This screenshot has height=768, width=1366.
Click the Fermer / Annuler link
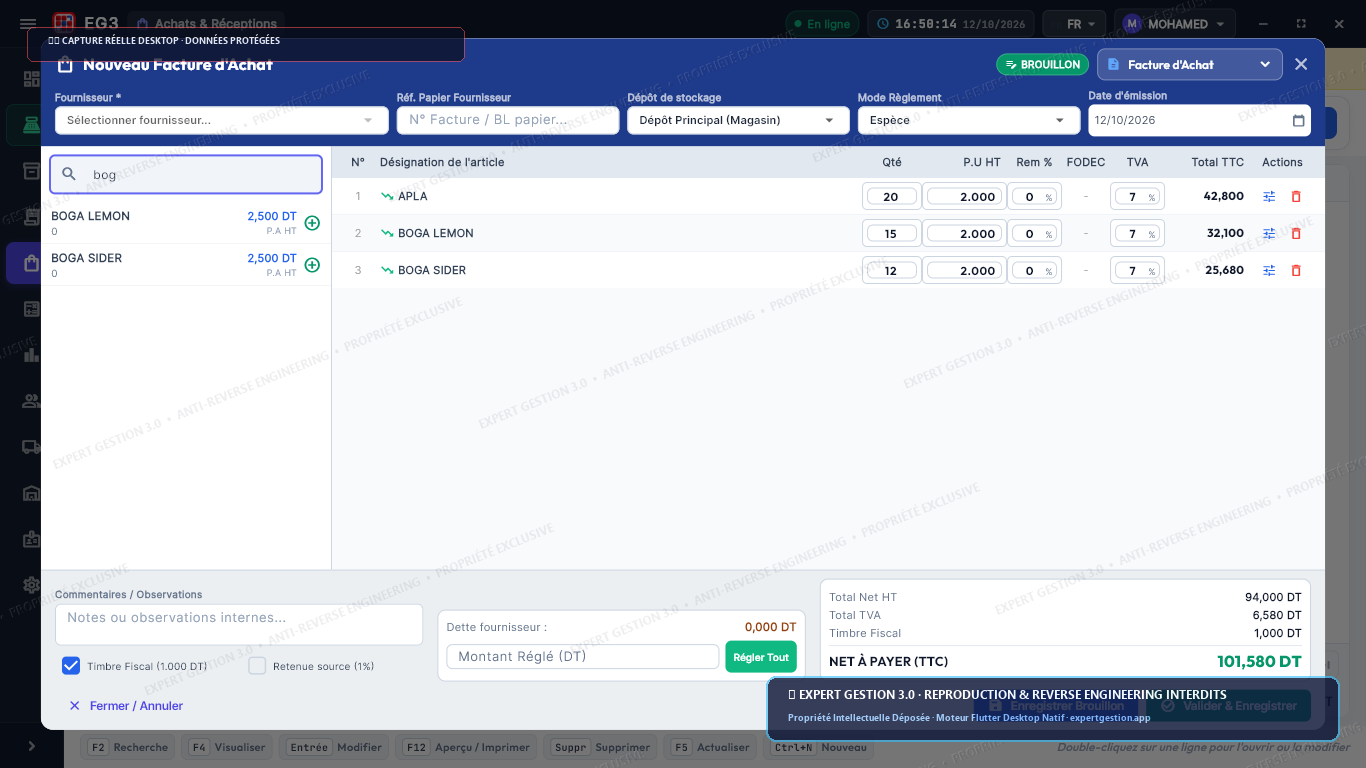[x=126, y=706]
